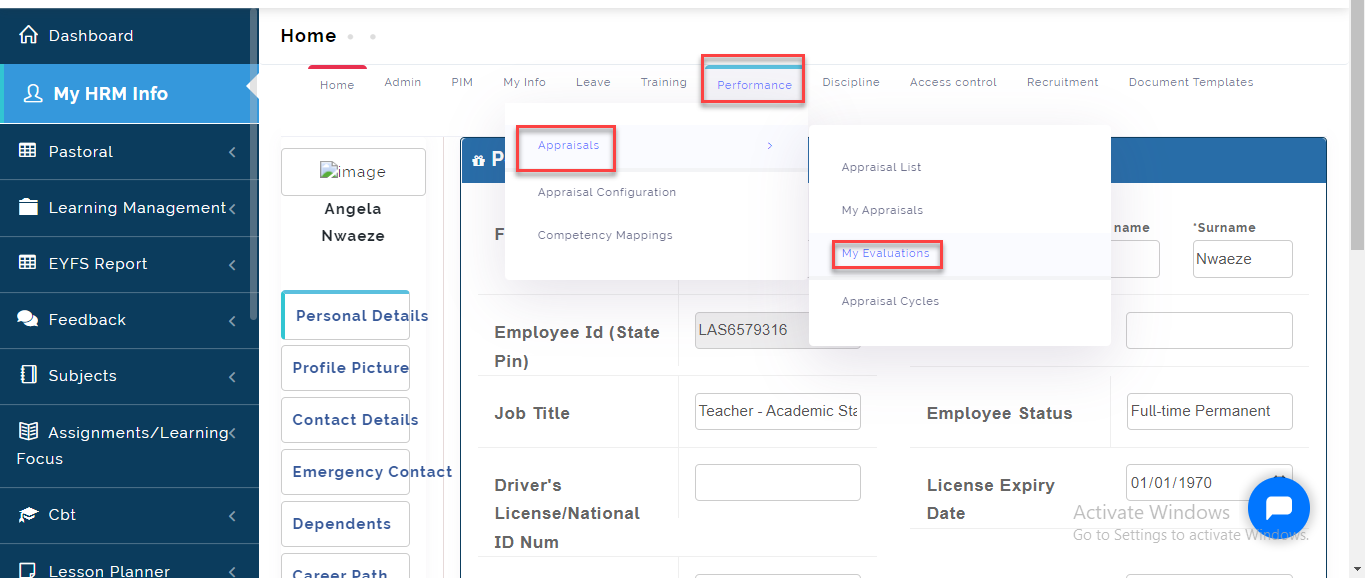Open the My Info menu
1365x578 pixels.
(524, 82)
